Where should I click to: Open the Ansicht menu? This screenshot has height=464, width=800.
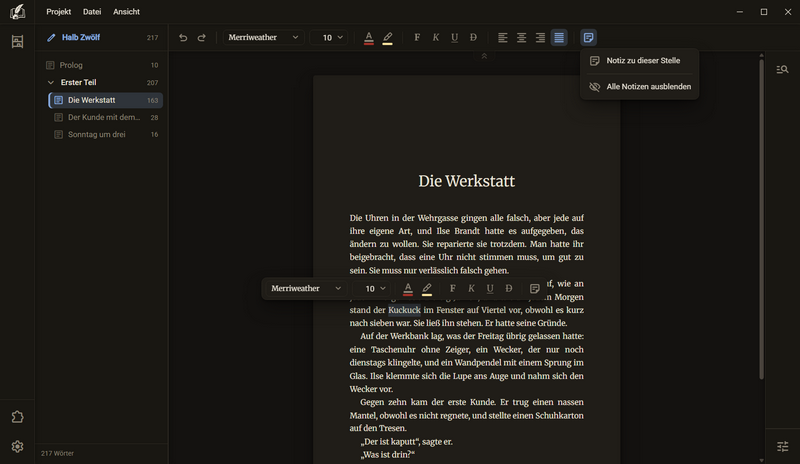(127, 11)
